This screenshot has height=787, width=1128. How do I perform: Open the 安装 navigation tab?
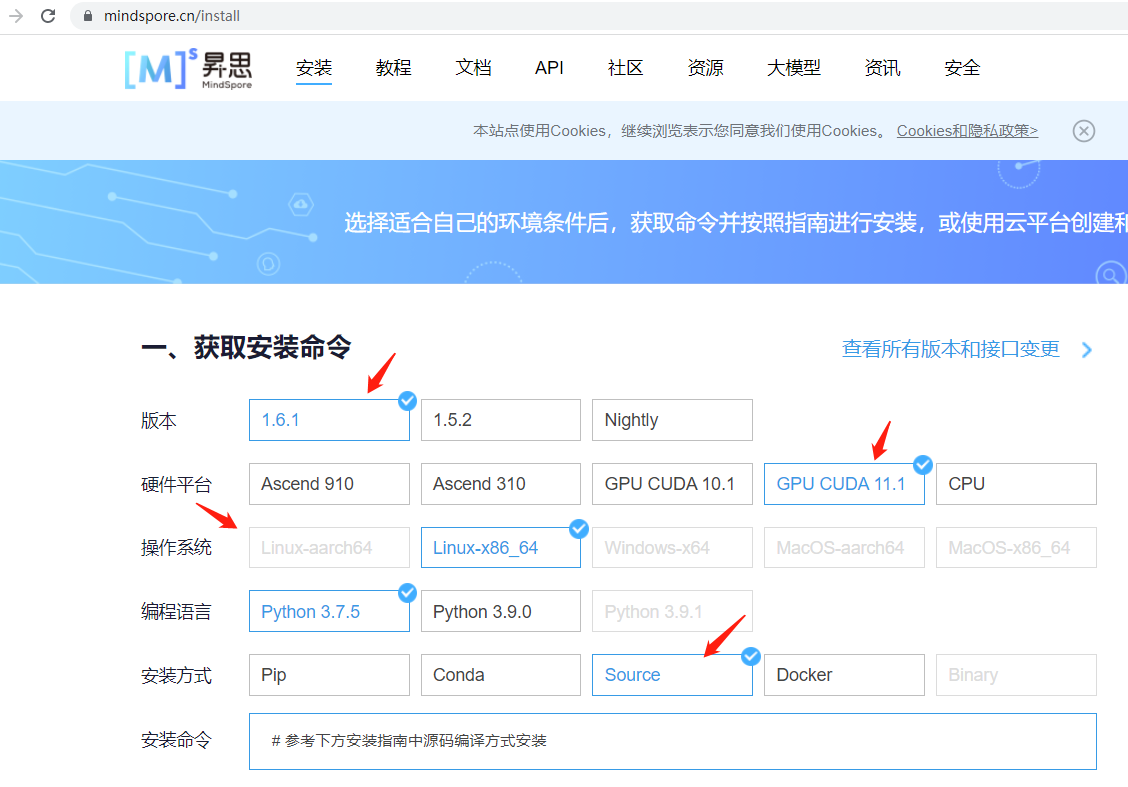[x=314, y=68]
